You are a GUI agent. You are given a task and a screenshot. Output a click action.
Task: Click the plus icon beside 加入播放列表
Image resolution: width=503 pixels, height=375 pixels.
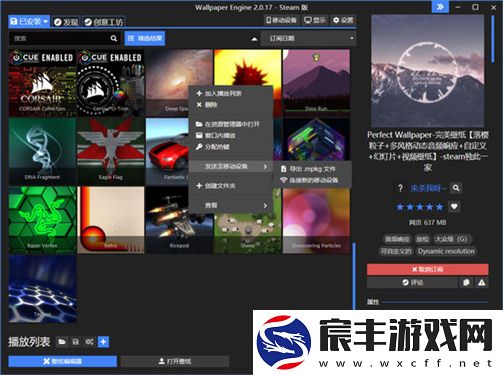pos(199,94)
